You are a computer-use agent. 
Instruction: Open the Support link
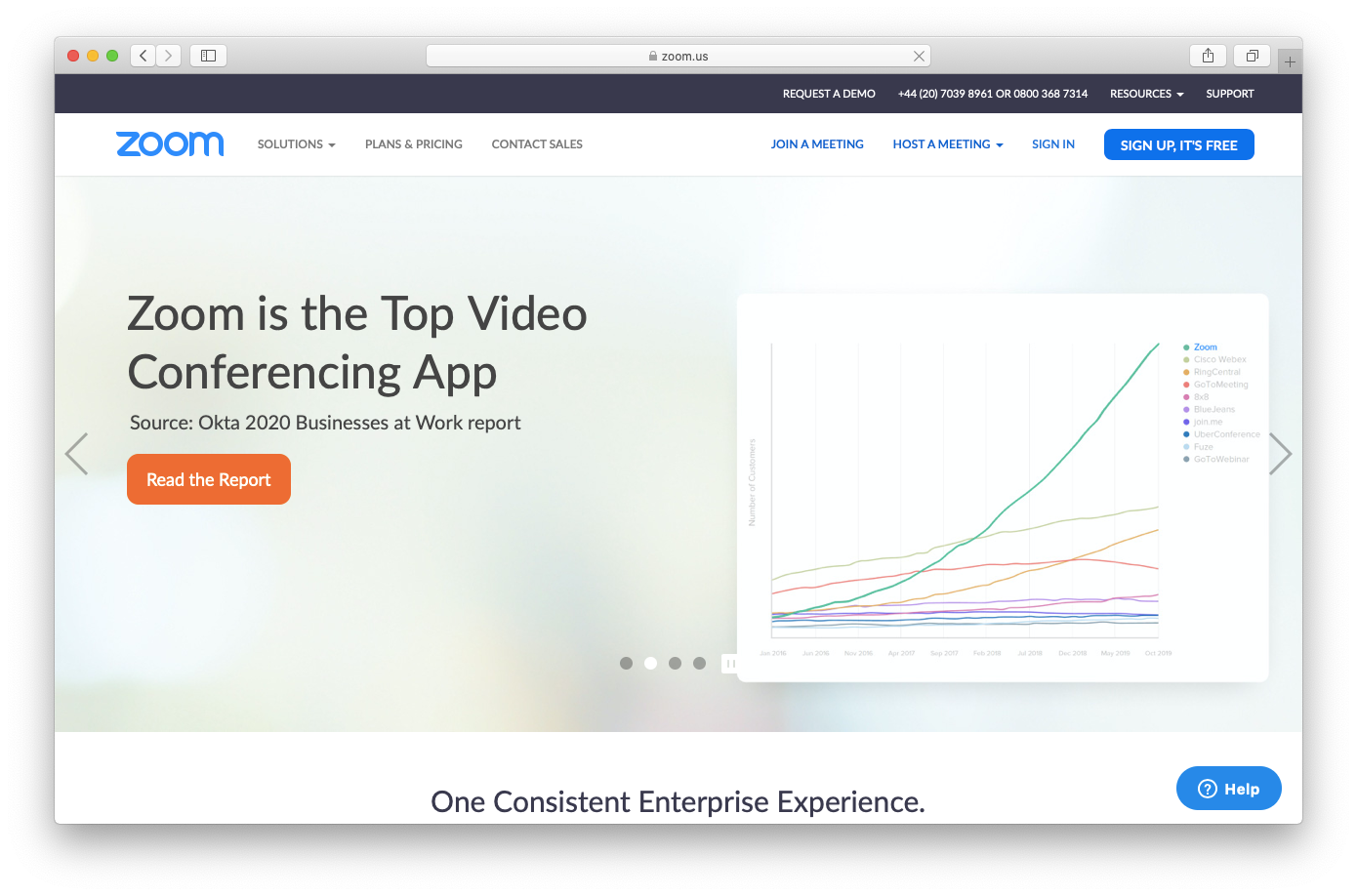pos(1230,94)
